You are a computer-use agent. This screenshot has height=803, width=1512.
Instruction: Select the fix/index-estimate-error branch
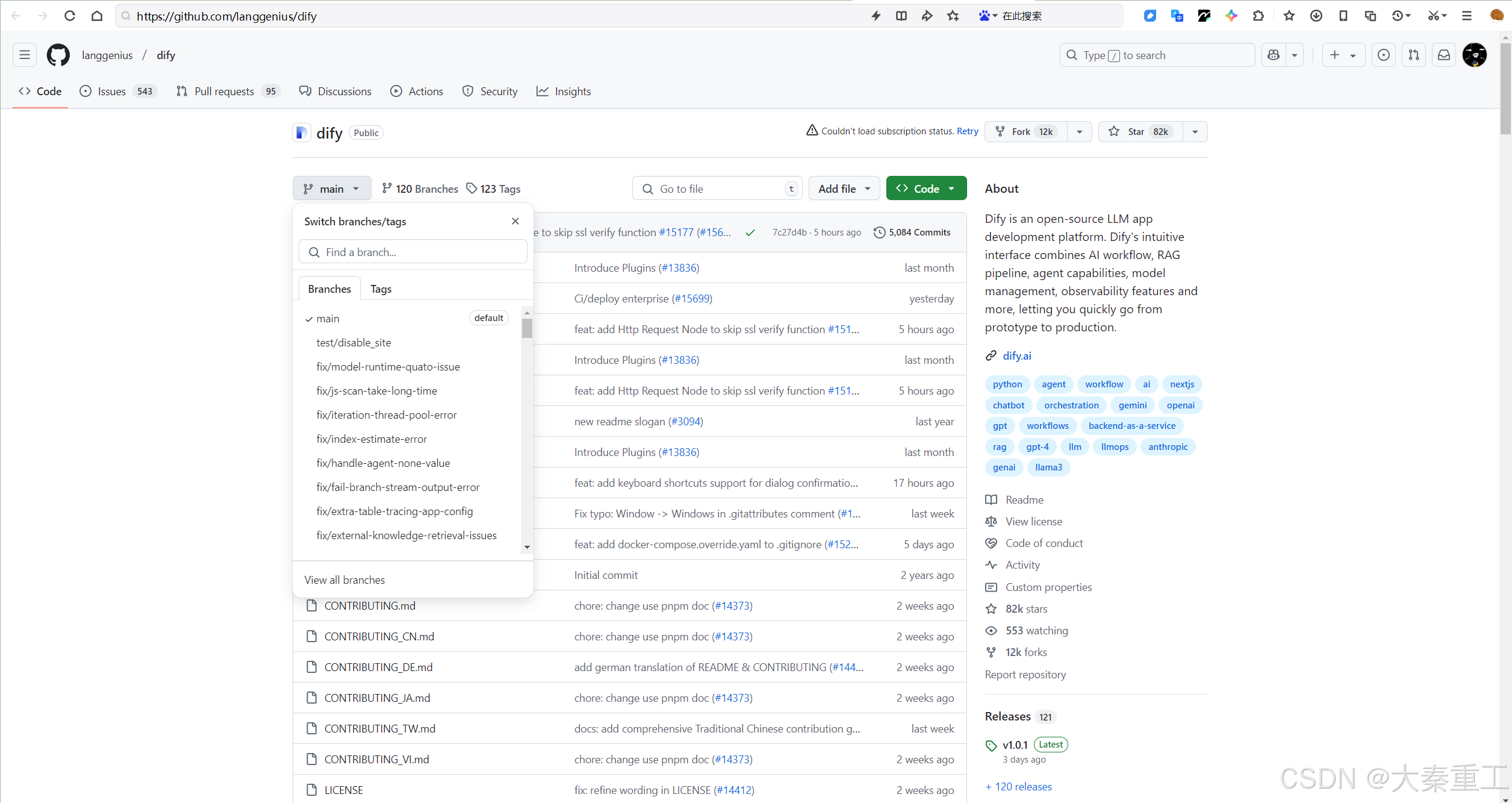click(372, 439)
